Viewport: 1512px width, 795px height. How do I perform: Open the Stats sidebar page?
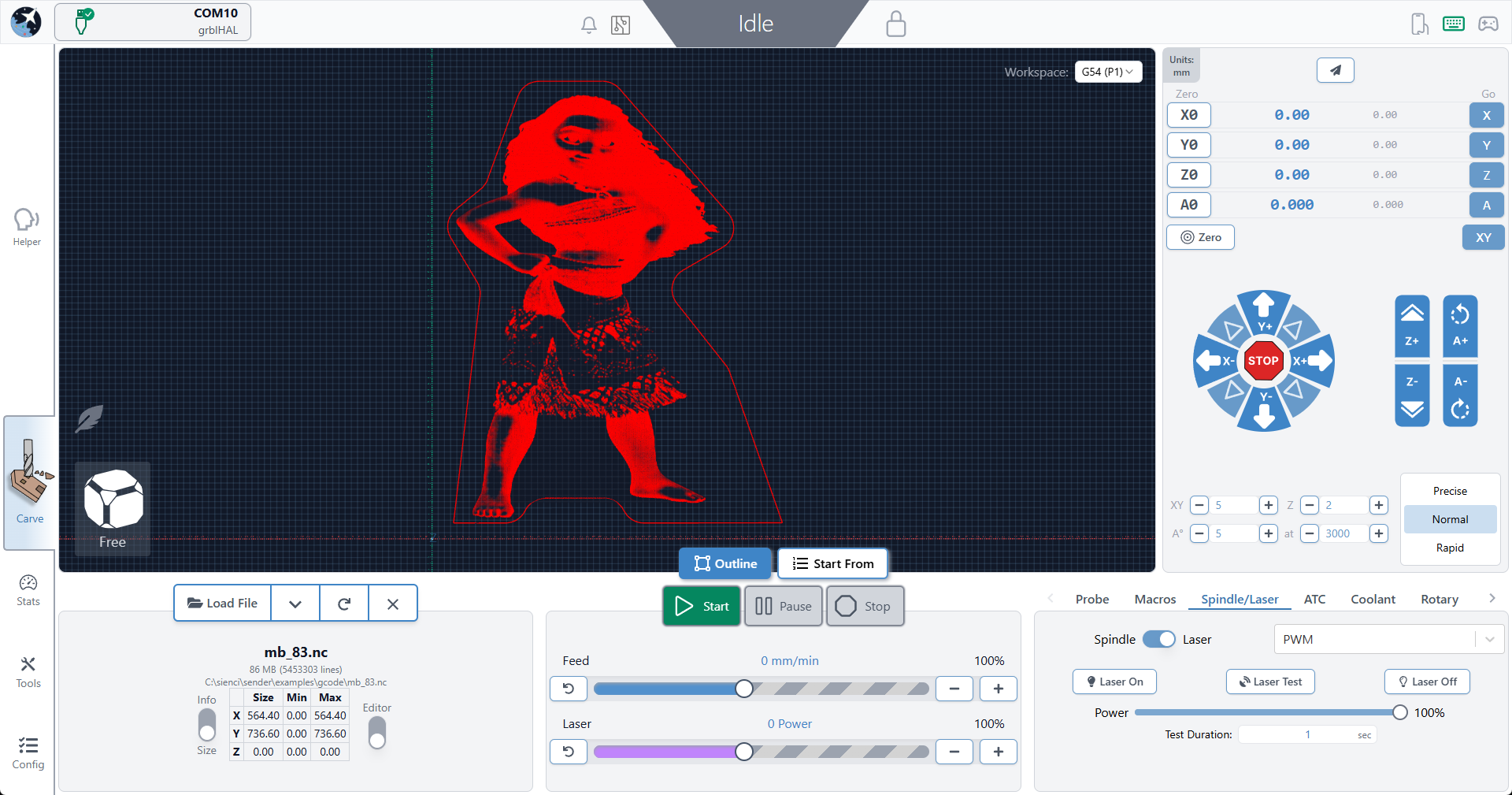click(x=28, y=589)
